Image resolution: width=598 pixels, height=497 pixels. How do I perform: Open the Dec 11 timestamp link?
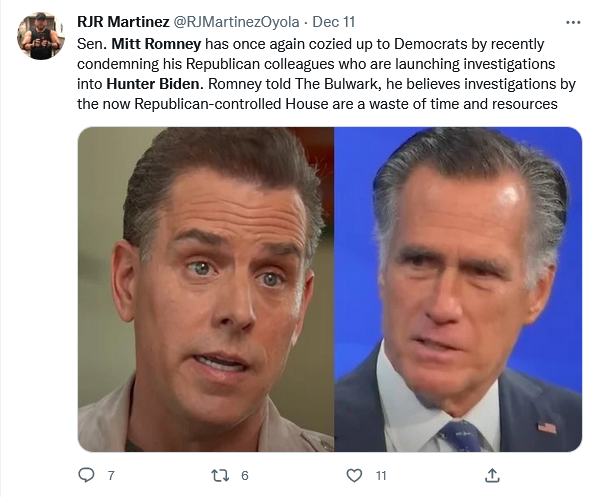(x=334, y=22)
